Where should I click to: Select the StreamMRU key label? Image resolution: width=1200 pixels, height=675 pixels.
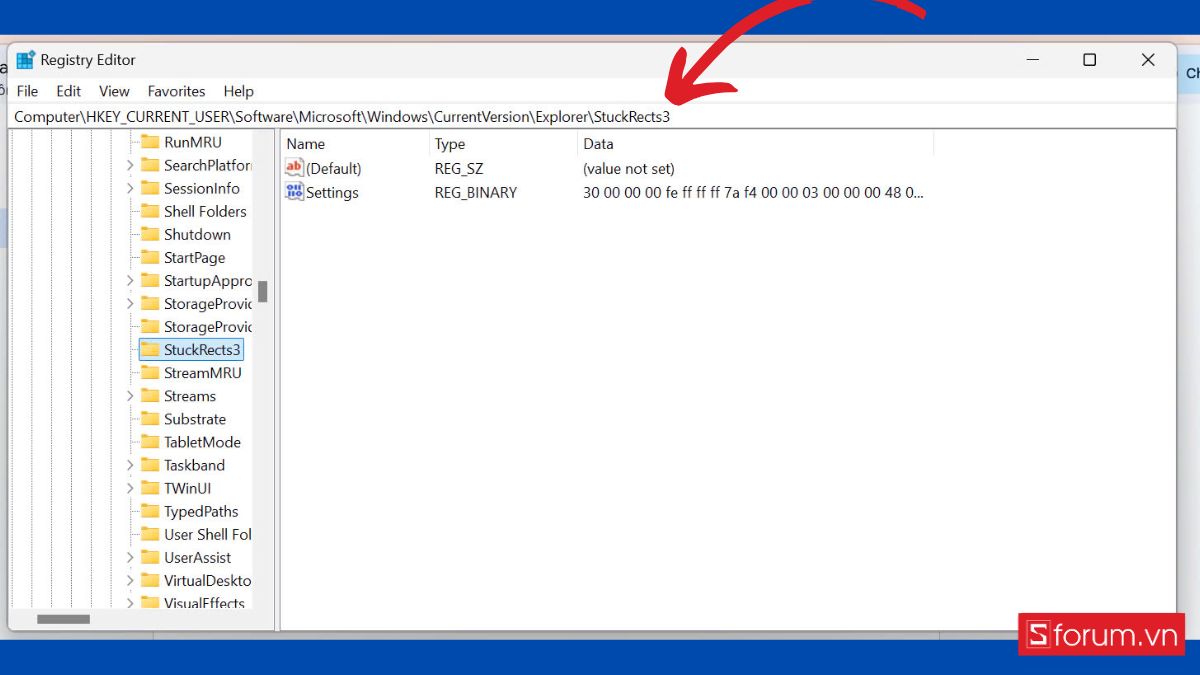pyautogui.click(x=203, y=373)
